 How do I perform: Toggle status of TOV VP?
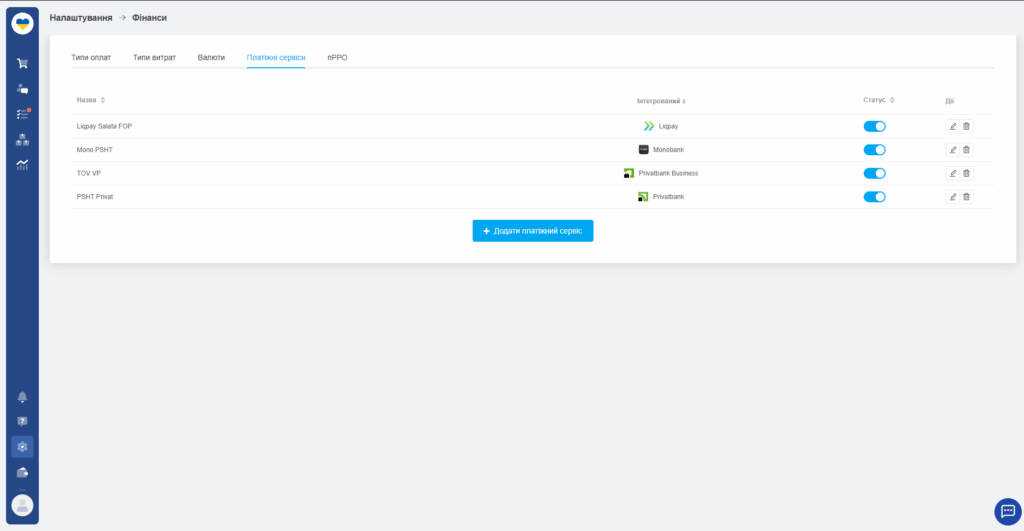tap(874, 174)
